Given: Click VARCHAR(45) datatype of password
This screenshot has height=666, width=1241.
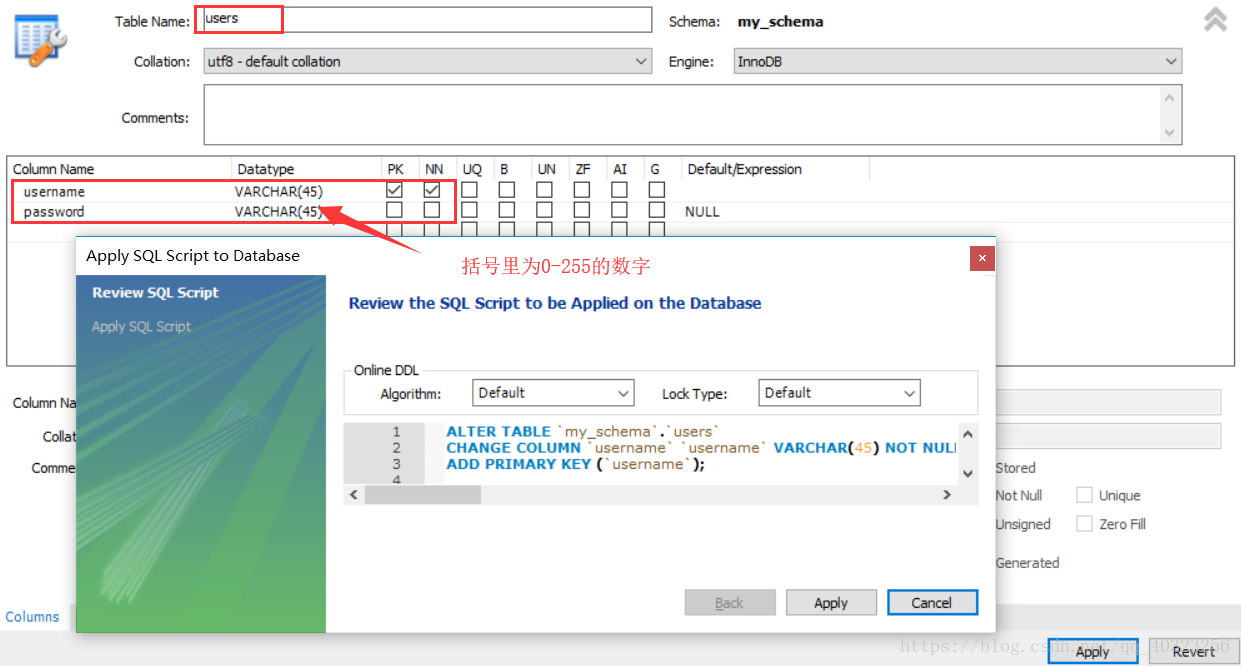Looking at the screenshot, I should point(279,212).
